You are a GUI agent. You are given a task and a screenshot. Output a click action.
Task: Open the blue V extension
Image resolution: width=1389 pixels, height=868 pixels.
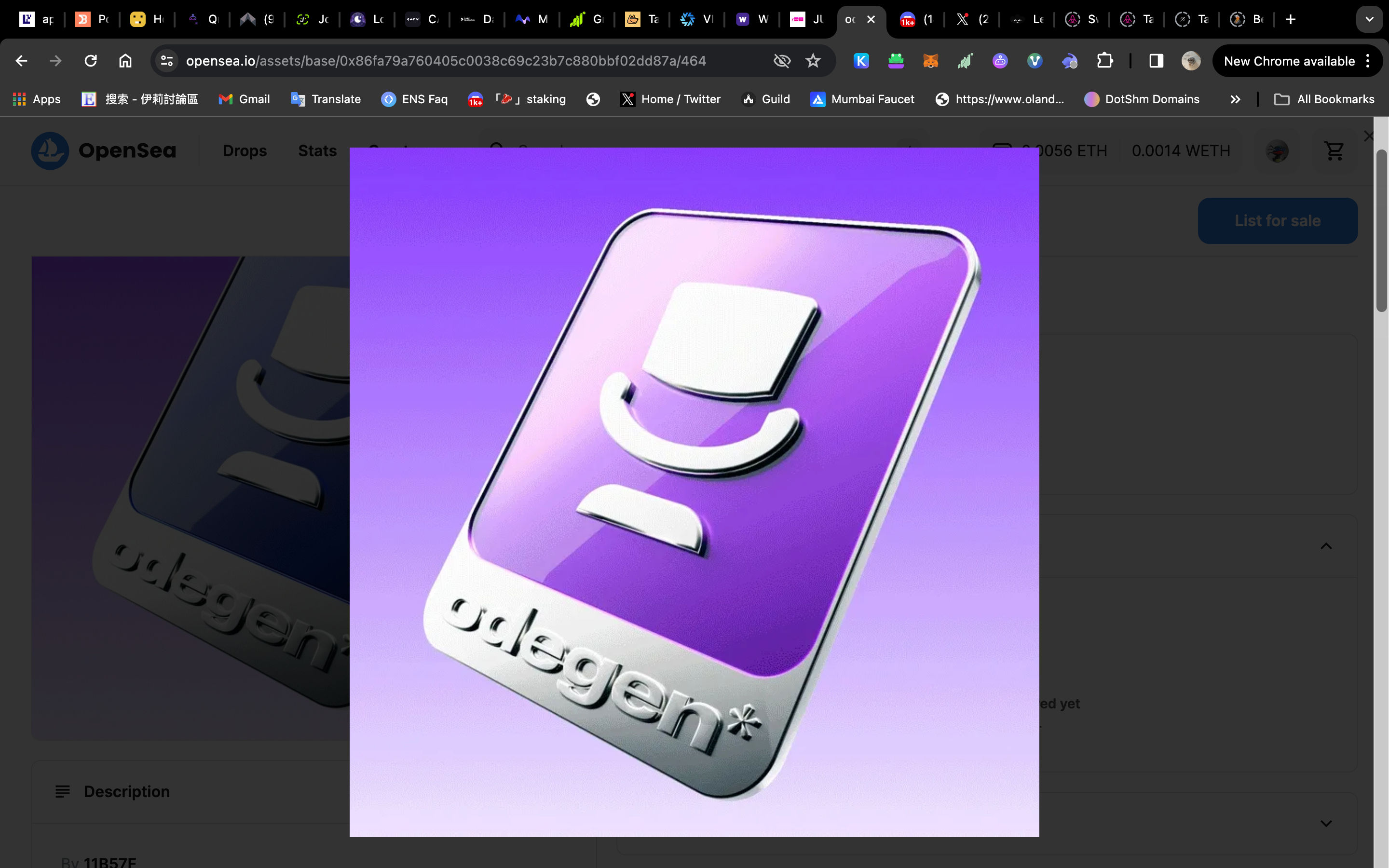point(1035,61)
